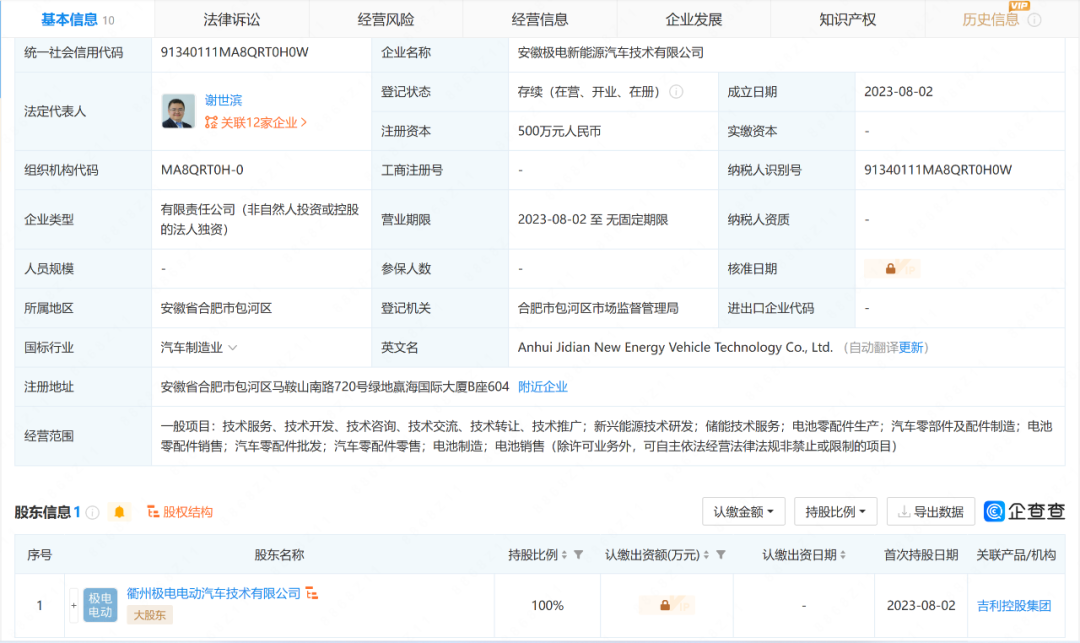Open the 认缴金额 dropdown
The height and width of the screenshot is (643, 1080).
[x=743, y=512]
